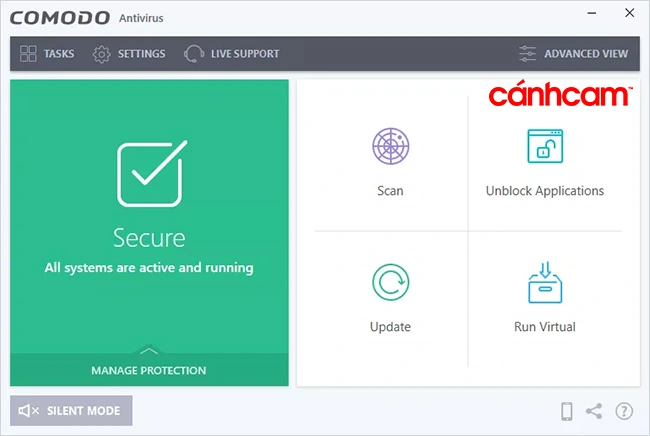Click the Update label
The height and width of the screenshot is (436, 650).
click(390, 327)
